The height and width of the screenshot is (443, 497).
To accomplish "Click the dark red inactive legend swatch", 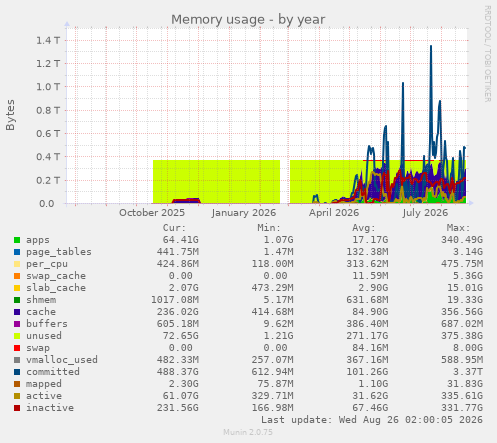I will click(17, 408).
